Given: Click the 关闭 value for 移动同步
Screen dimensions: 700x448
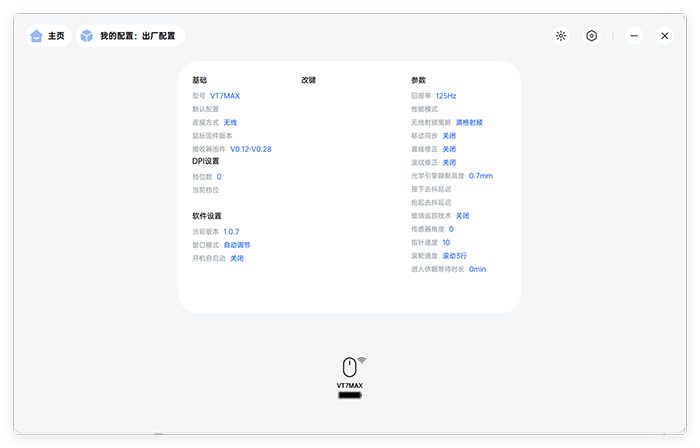Looking at the screenshot, I should tap(449, 136).
